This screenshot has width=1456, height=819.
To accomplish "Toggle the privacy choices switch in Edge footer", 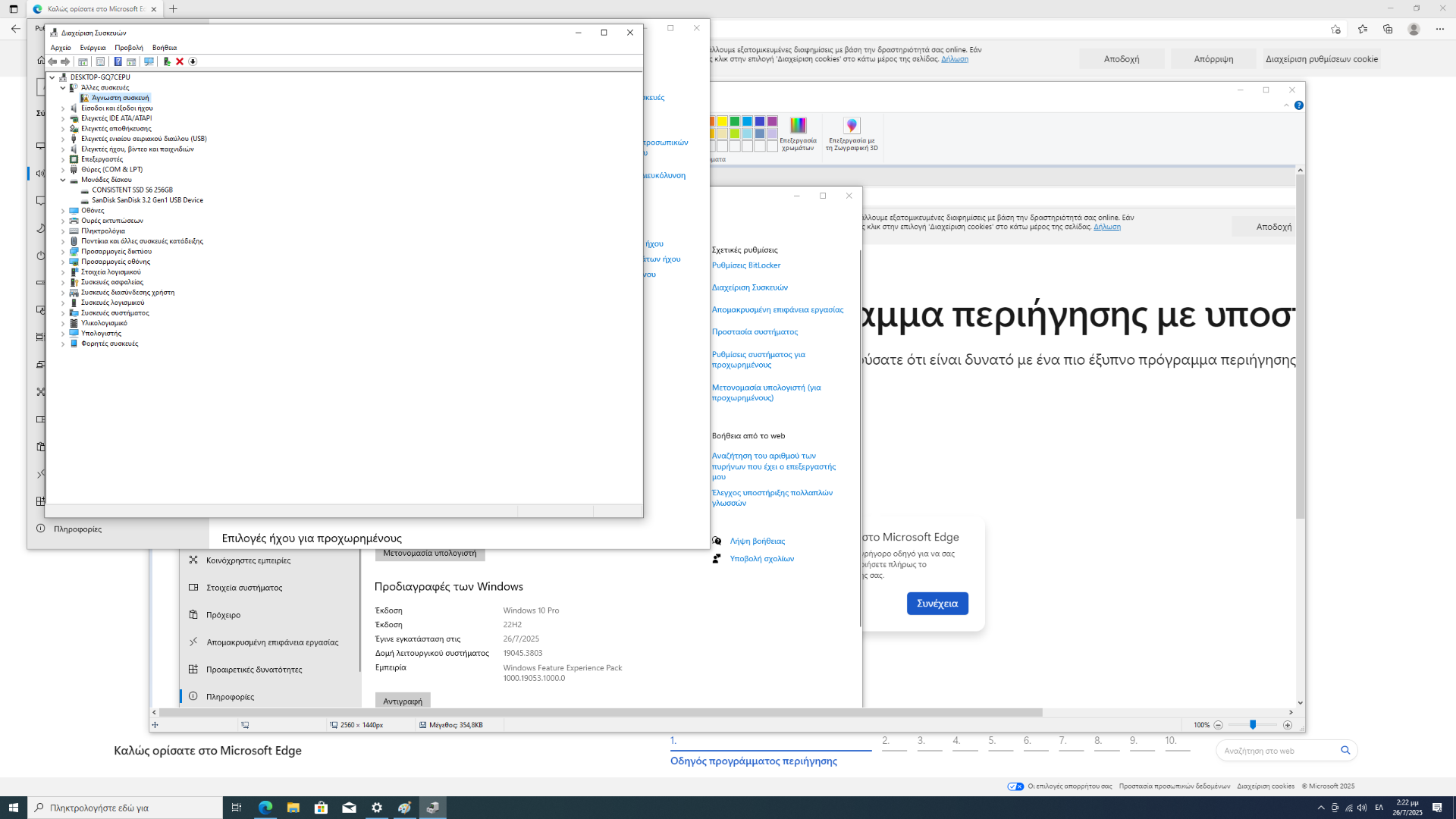I will coord(1015,786).
